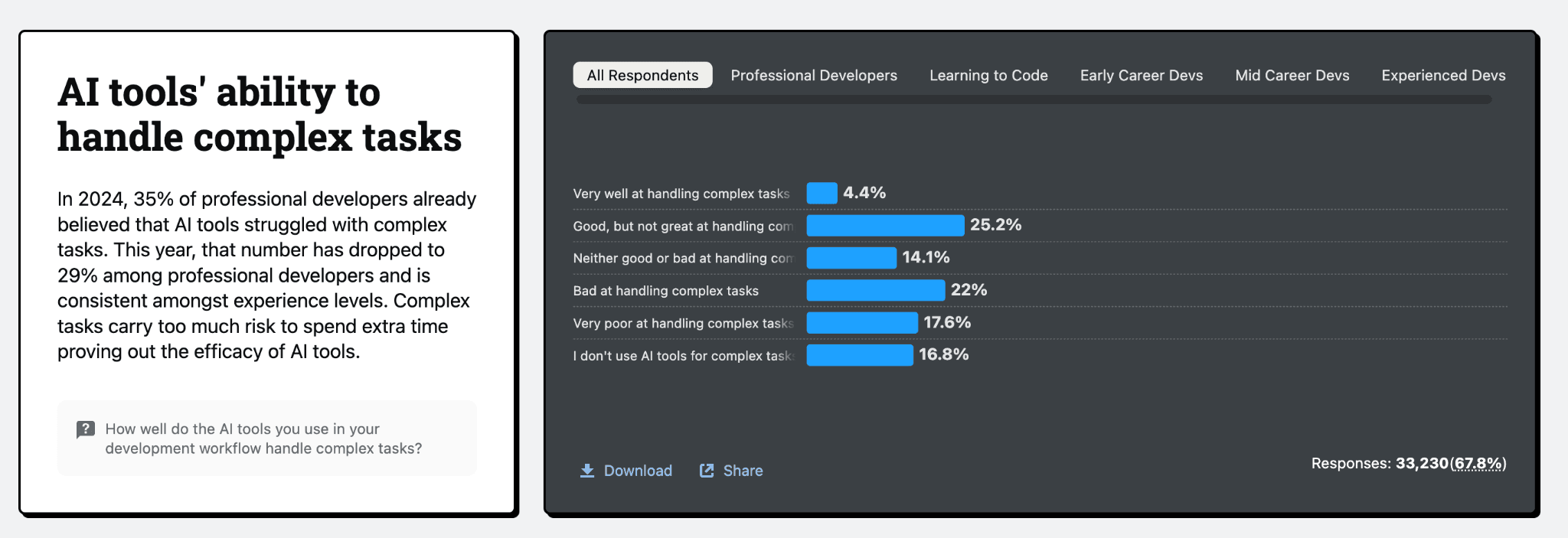Click the Download arrow icon

587,471
